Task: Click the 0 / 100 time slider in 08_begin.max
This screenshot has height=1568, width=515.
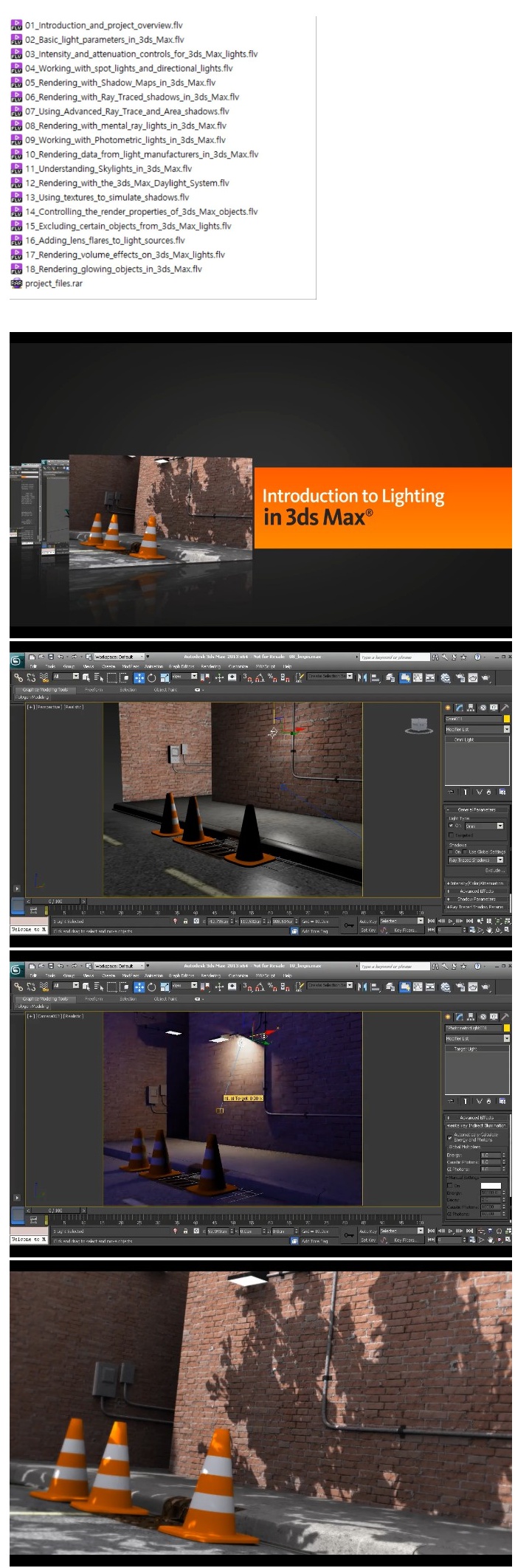Action: coord(56,901)
